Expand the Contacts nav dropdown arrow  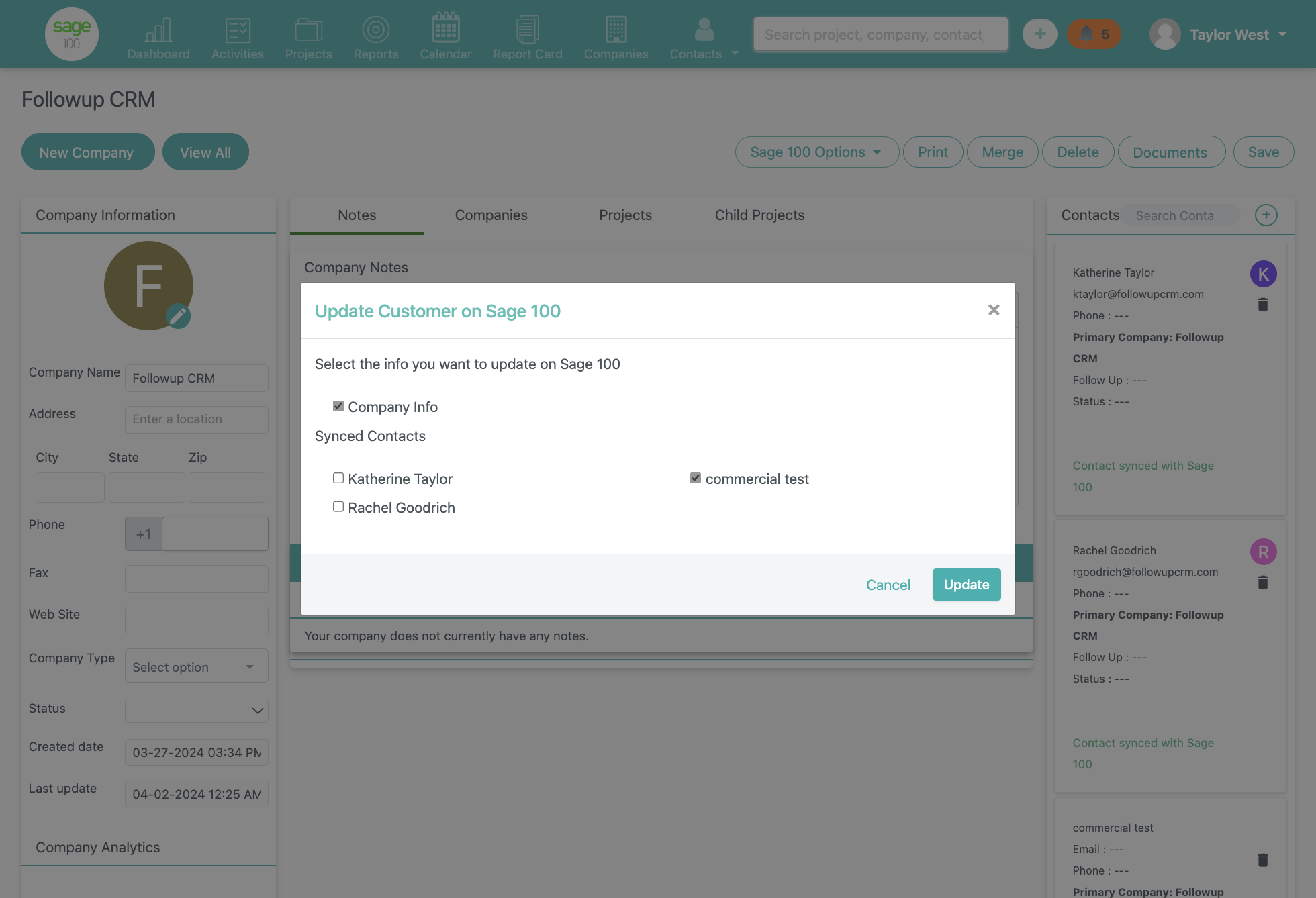735,53
